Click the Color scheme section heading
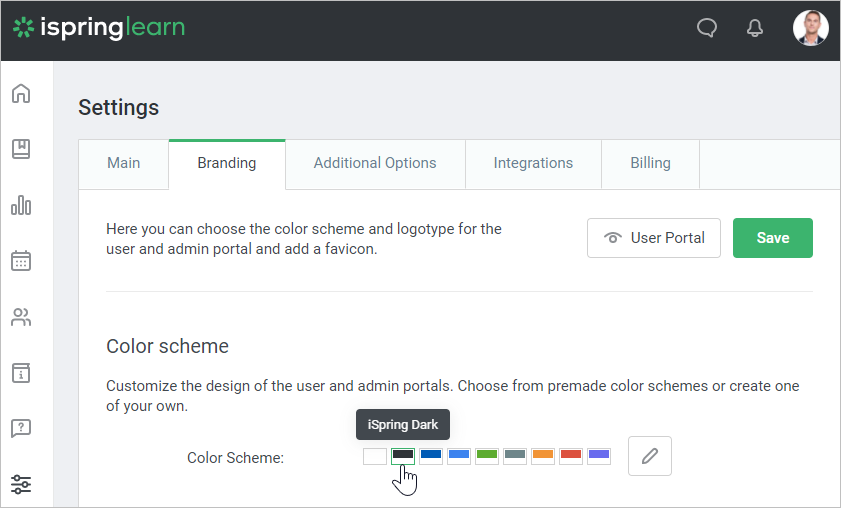This screenshot has height=508, width=841. [x=167, y=346]
